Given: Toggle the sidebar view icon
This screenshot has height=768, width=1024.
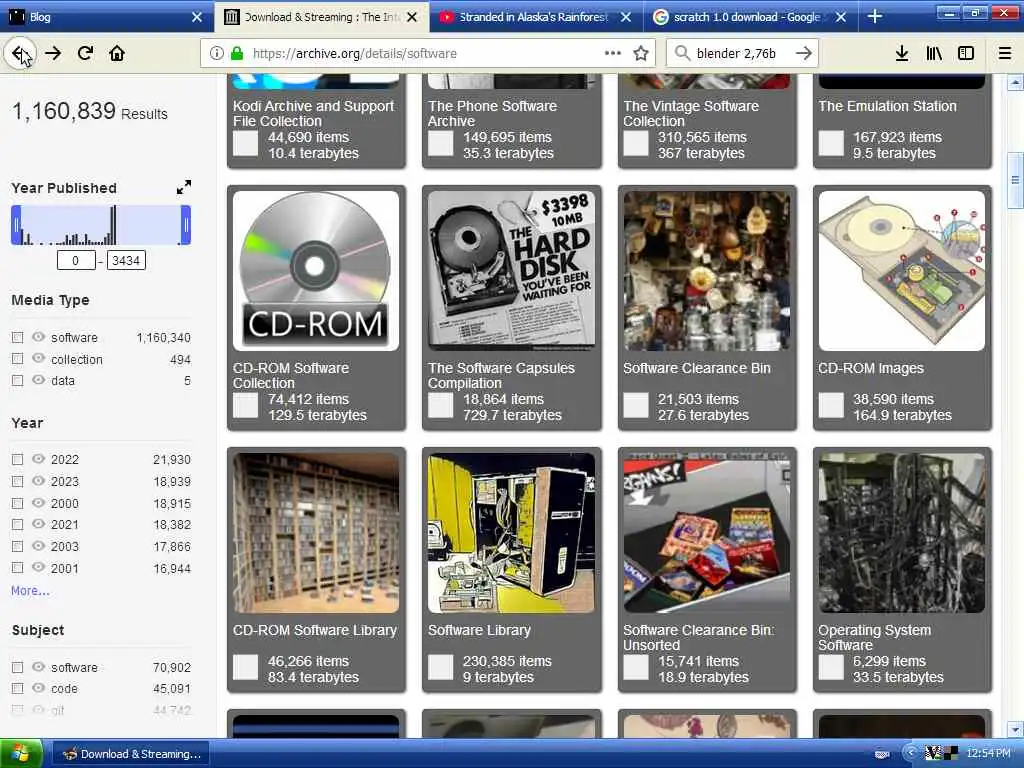Looking at the screenshot, I should coord(966,54).
